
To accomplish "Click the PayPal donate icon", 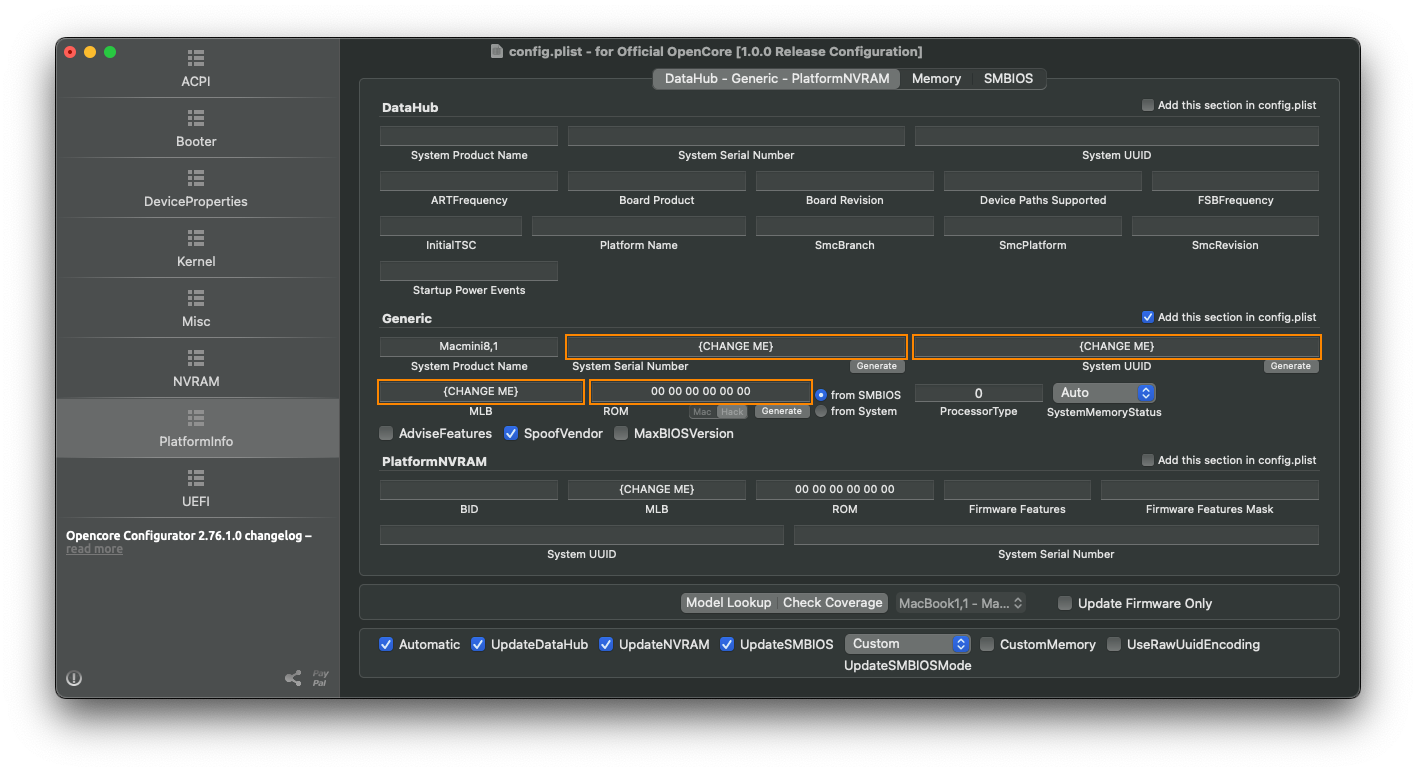I will click(x=319, y=679).
